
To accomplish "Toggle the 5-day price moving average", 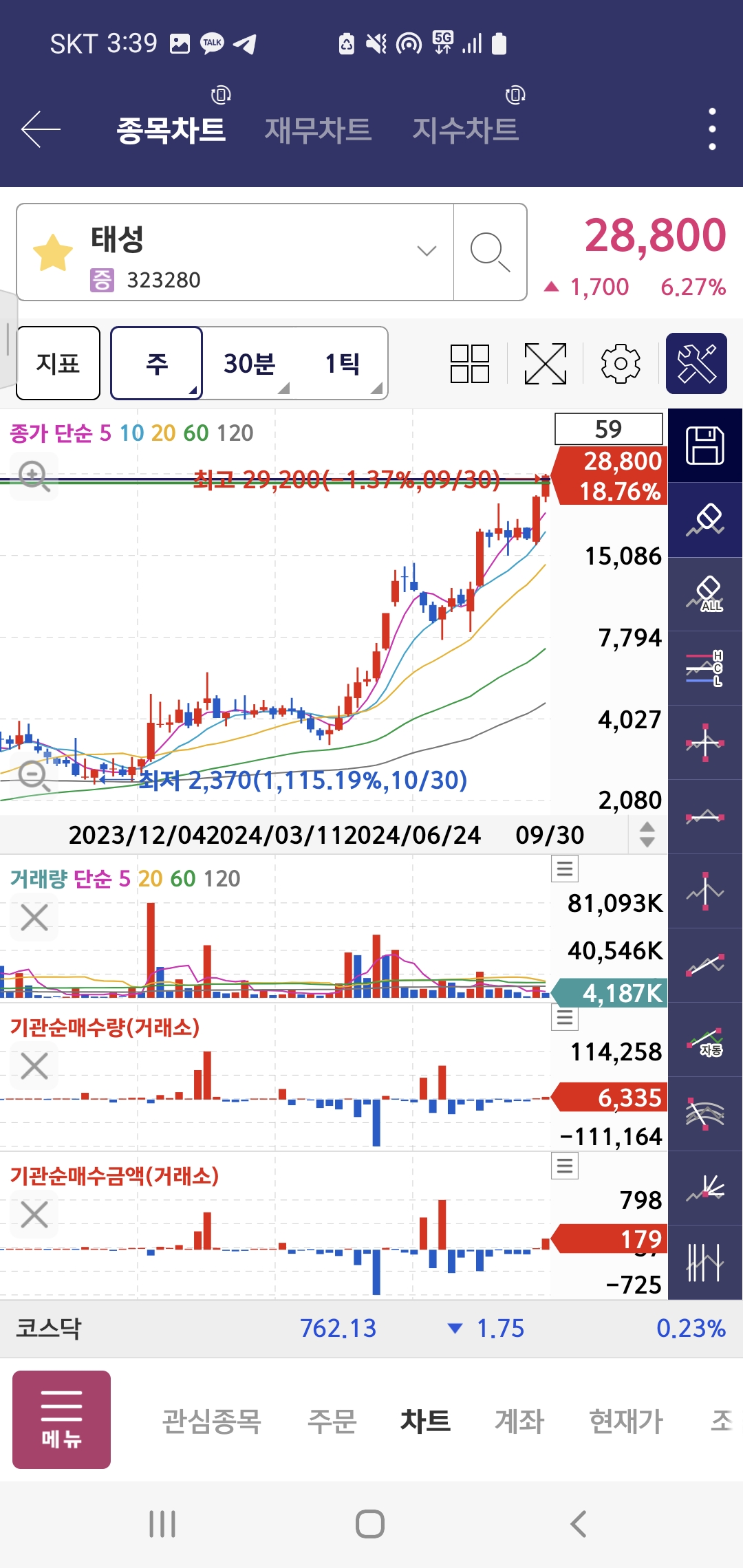I will click(x=105, y=433).
